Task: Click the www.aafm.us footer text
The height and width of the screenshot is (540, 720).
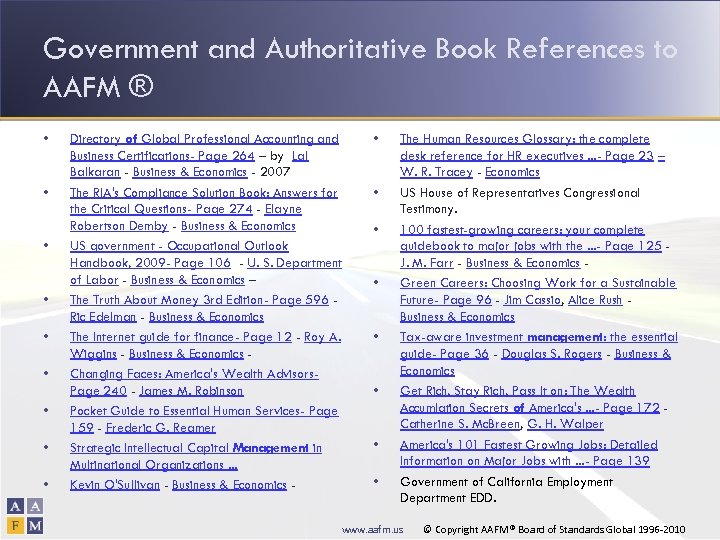Action: point(372,529)
